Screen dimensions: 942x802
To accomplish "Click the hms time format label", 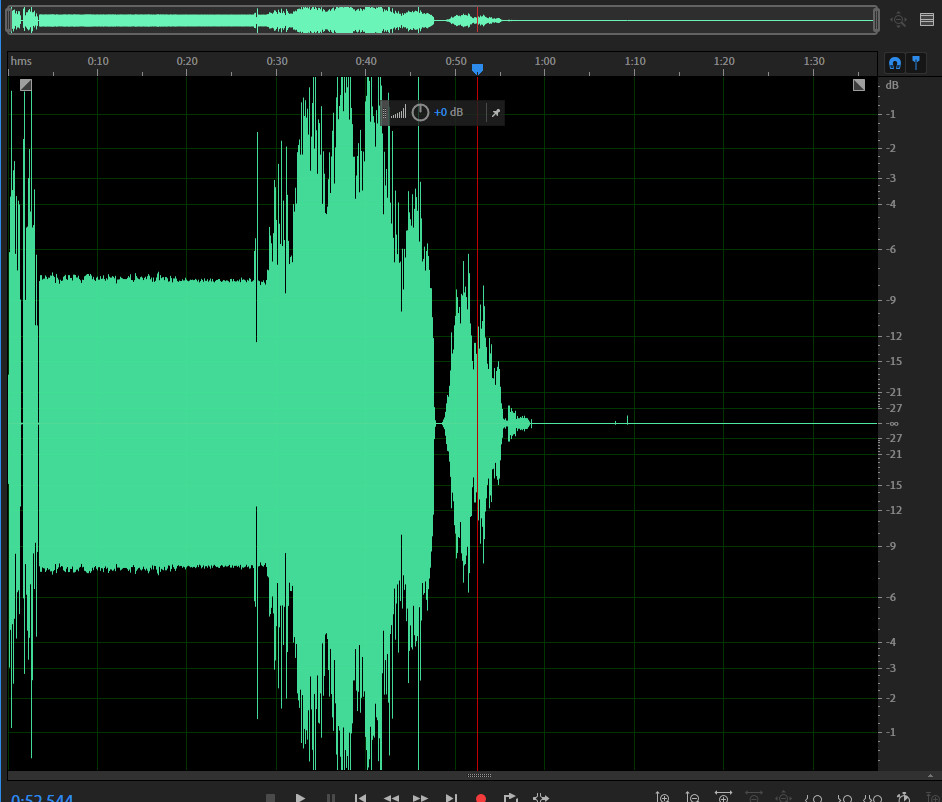I will click(x=21, y=61).
